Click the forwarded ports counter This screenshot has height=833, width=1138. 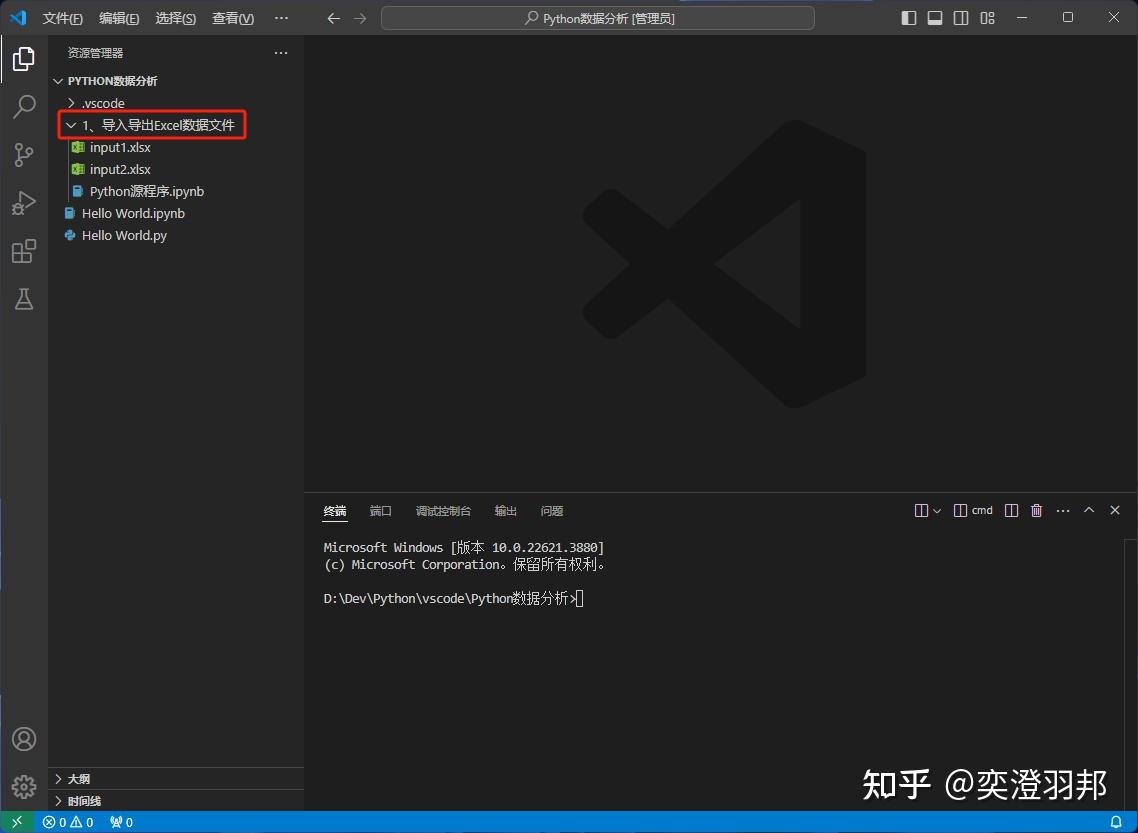pos(120,821)
